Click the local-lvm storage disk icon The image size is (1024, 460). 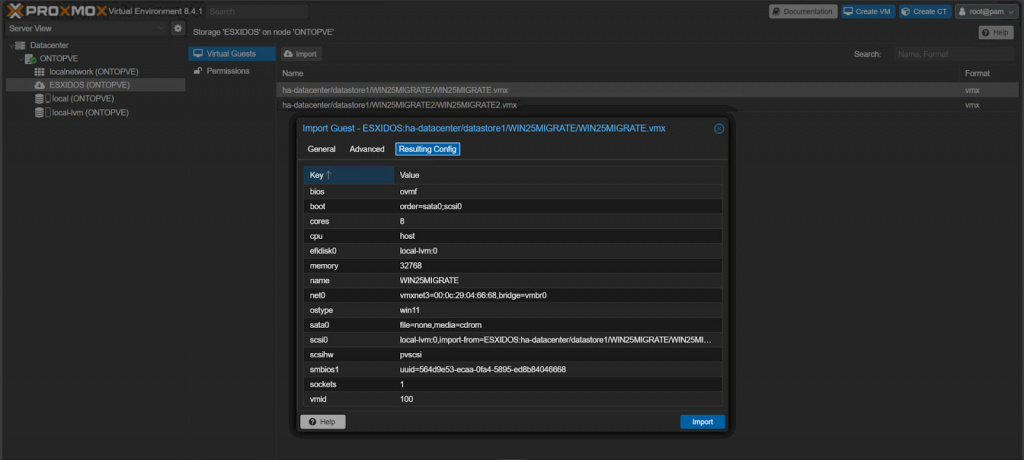(39, 112)
